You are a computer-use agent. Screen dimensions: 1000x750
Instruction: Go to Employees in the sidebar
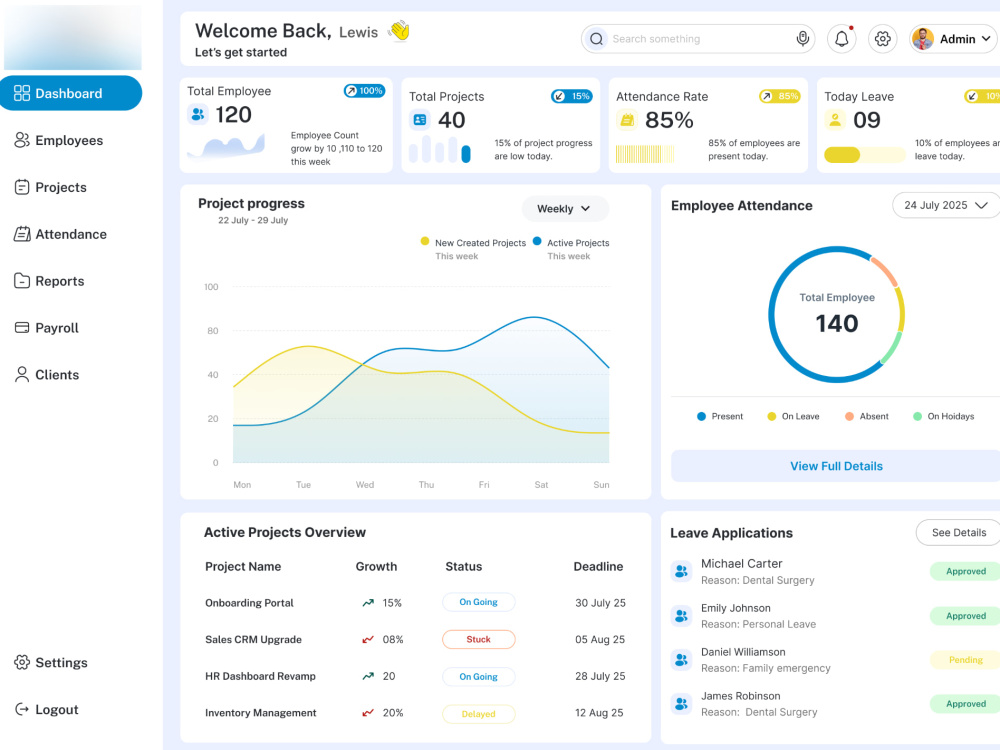pyautogui.click(x=59, y=140)
